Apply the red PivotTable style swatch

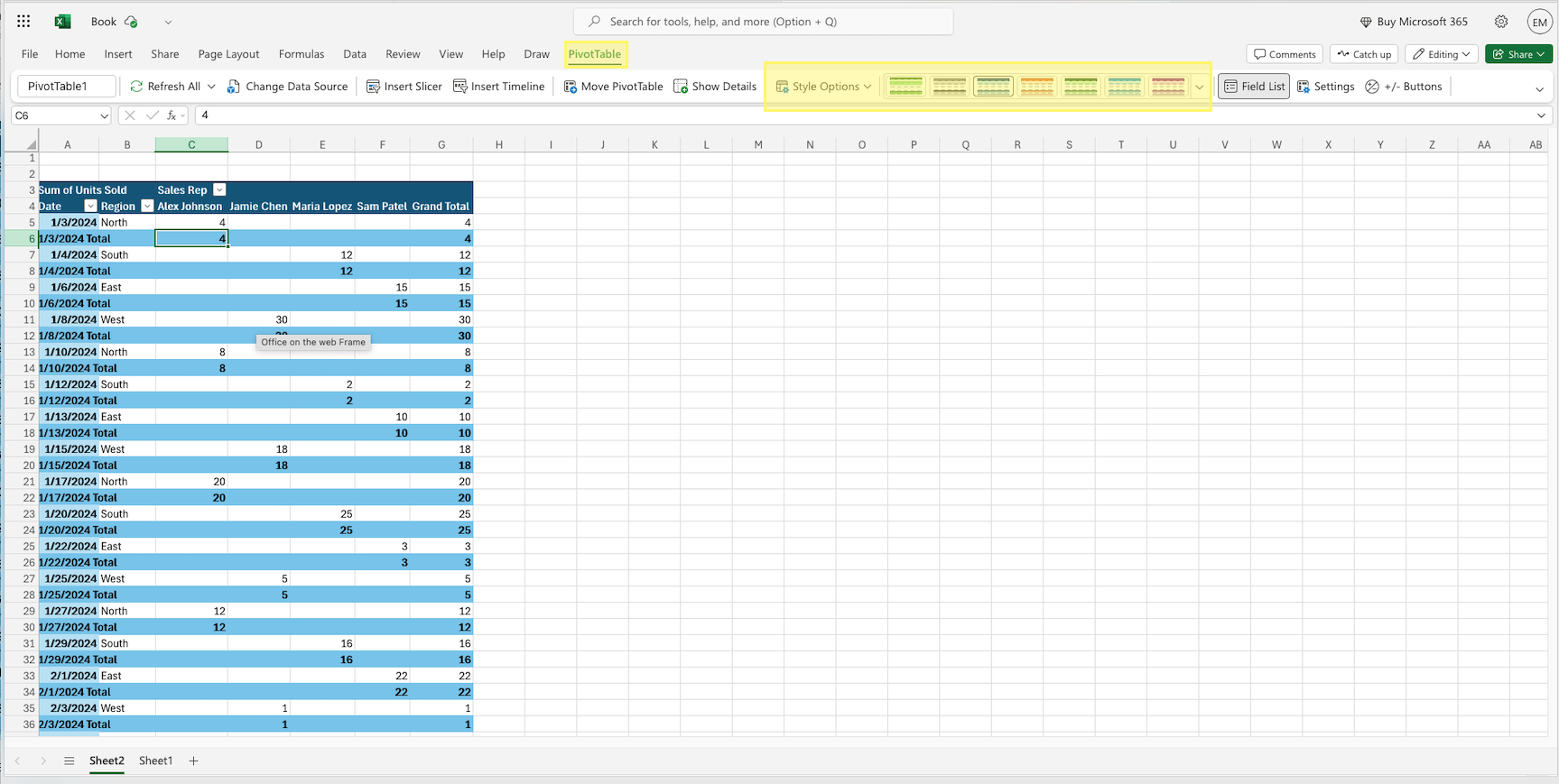[x=1168, y=87]
